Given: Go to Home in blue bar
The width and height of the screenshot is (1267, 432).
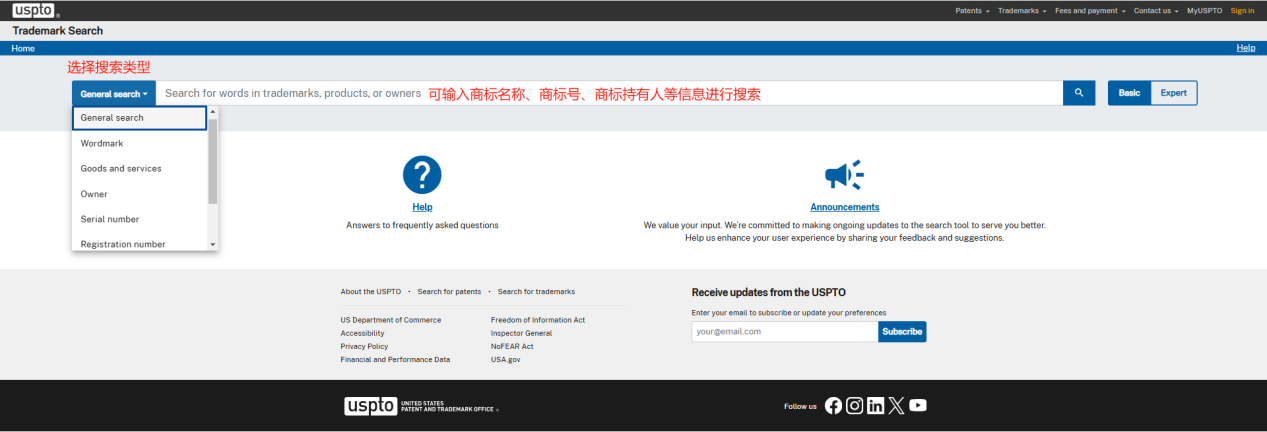Looking at the screenshot, I should pos(23,48).
